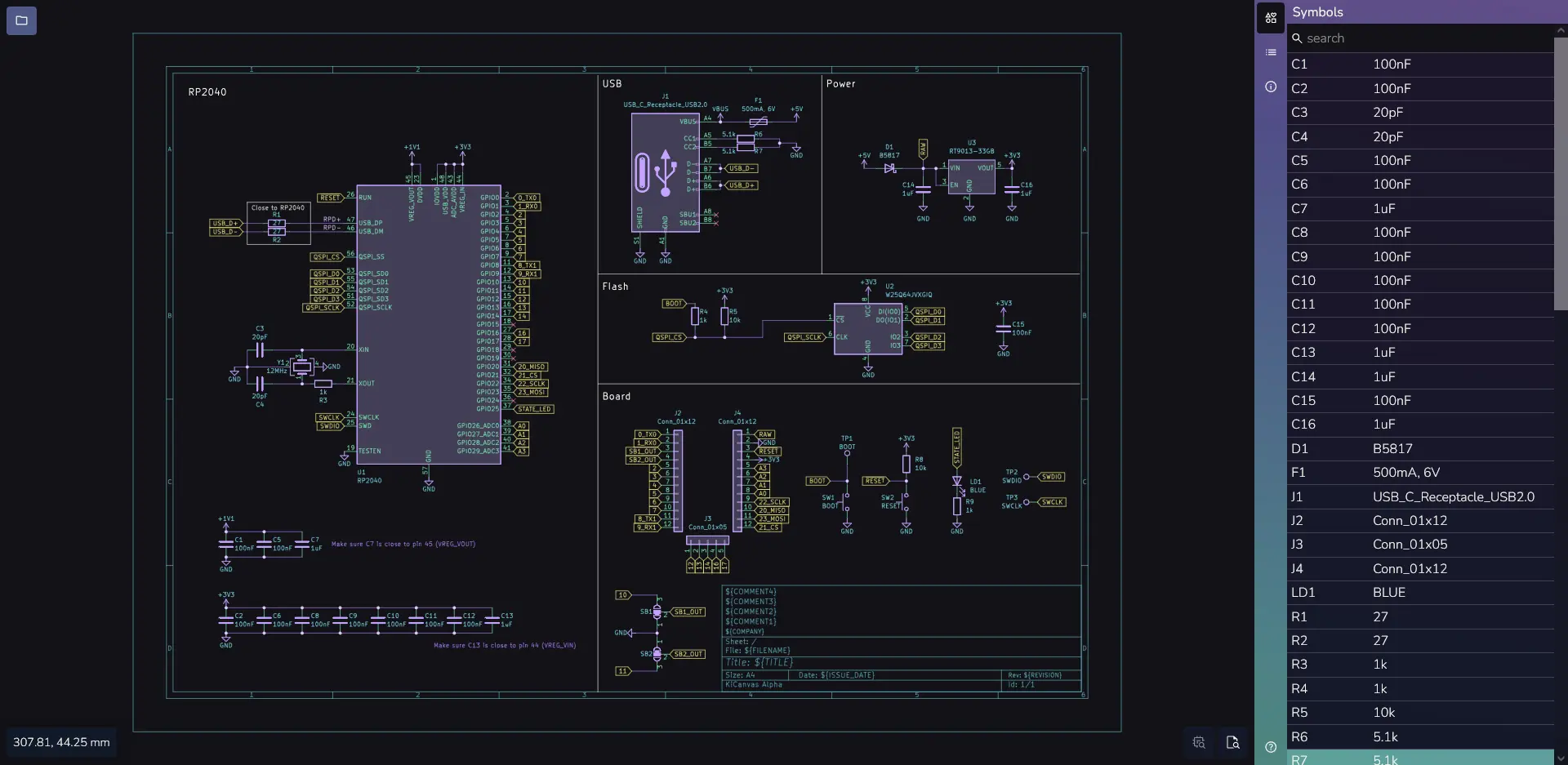The width and height of the screenshot is (1568, 765).
Task: Select row J4 Conn_01x12 in Symbols list
Action: 1420,568
